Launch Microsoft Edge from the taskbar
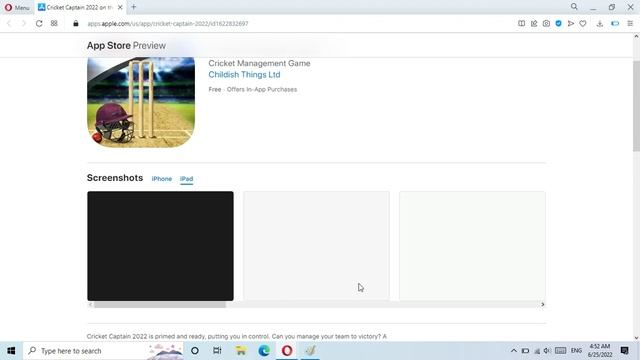640x360 pixels. pos(264,351)
